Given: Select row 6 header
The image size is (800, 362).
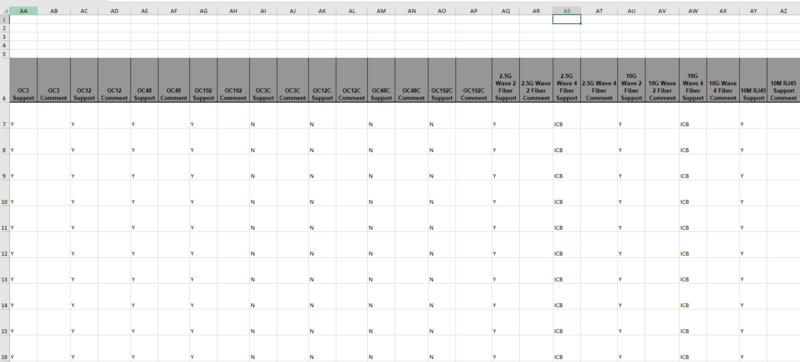Looking at the screenshot, I should 5,81.
